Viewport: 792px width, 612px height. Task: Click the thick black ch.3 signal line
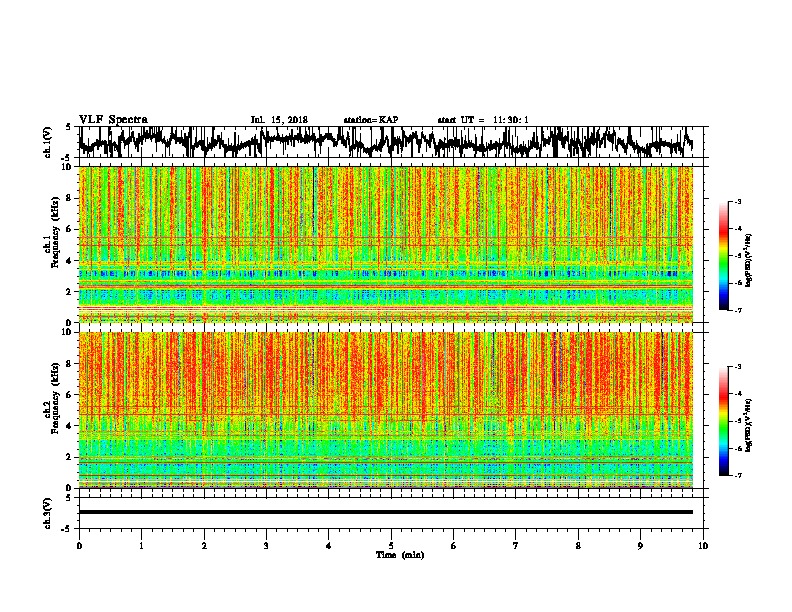(386, 512)
